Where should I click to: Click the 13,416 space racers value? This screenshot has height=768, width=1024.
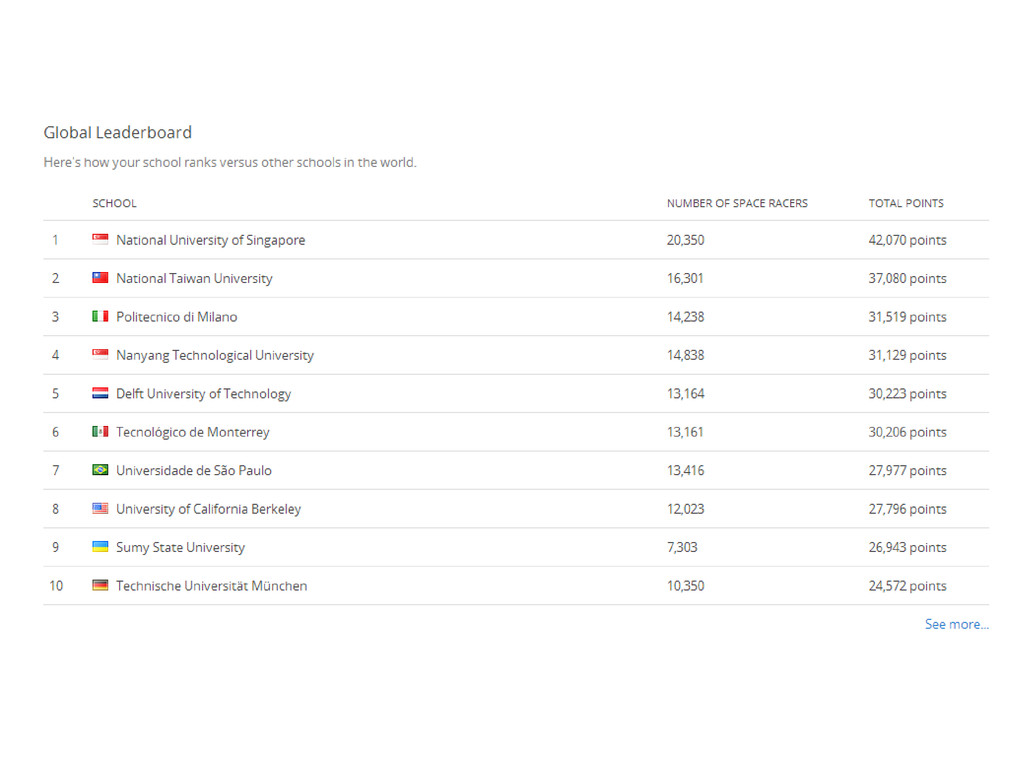tap(686, 470)
